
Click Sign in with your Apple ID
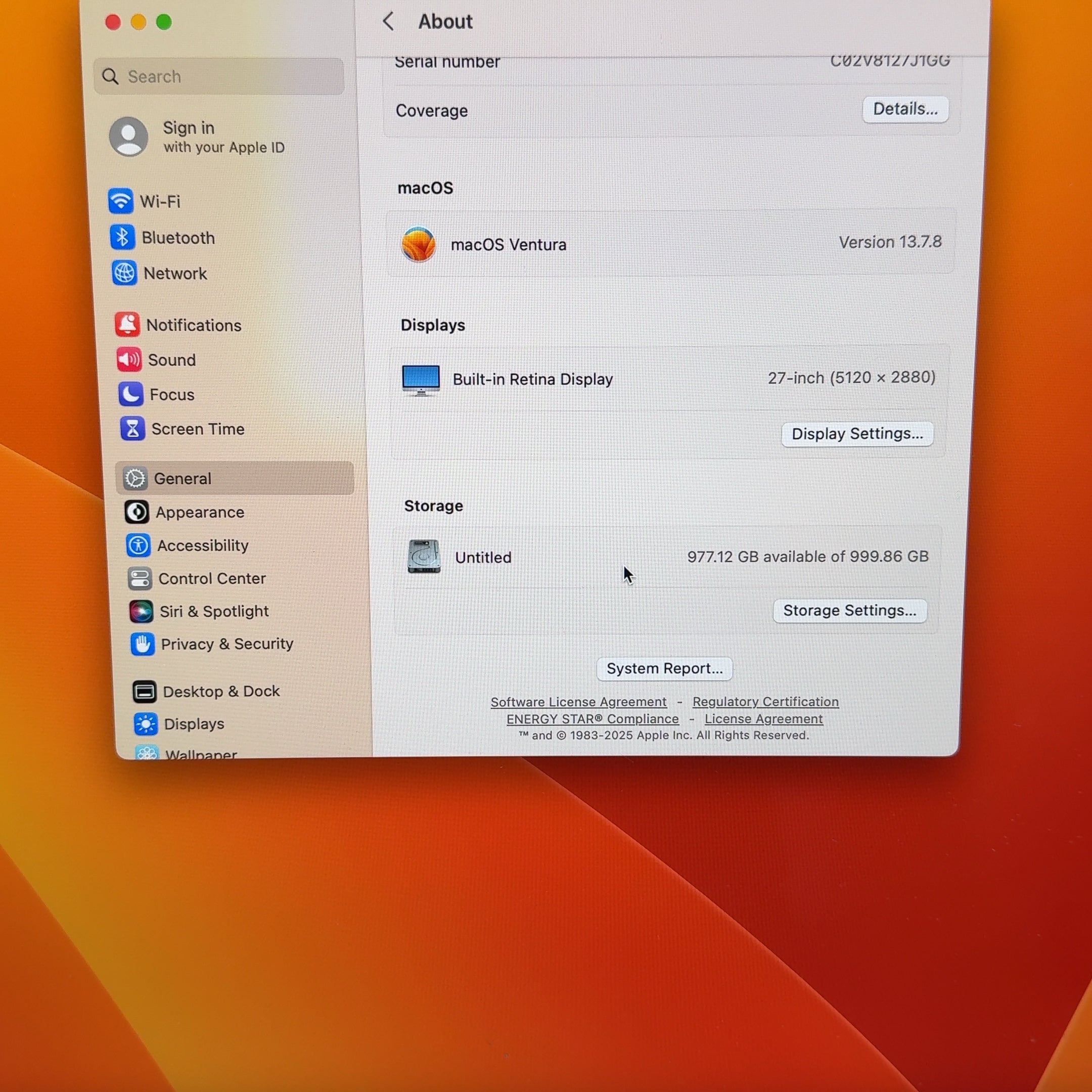point(224,137)
